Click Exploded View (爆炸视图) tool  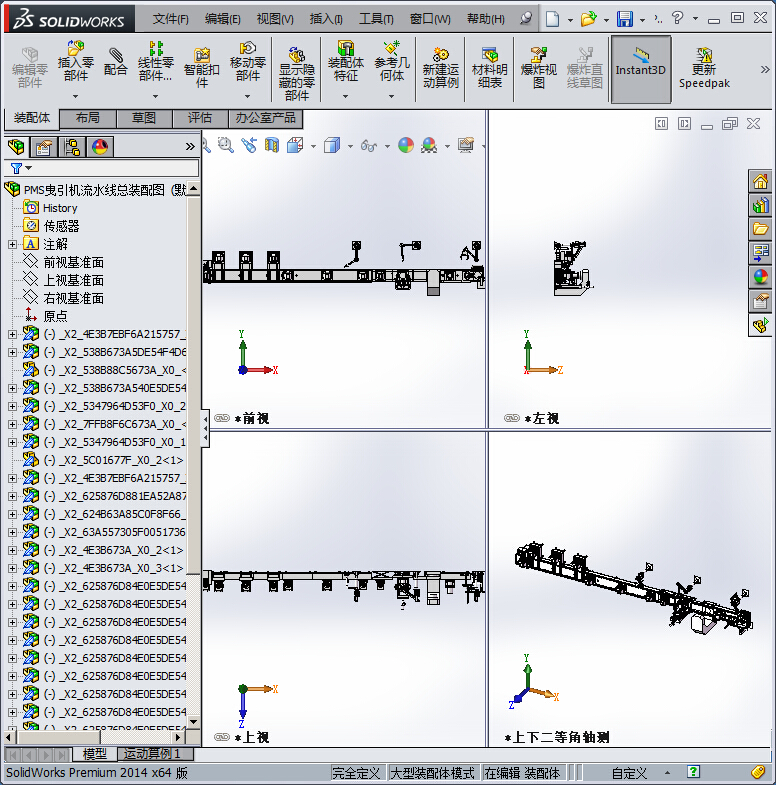(539, 68)
